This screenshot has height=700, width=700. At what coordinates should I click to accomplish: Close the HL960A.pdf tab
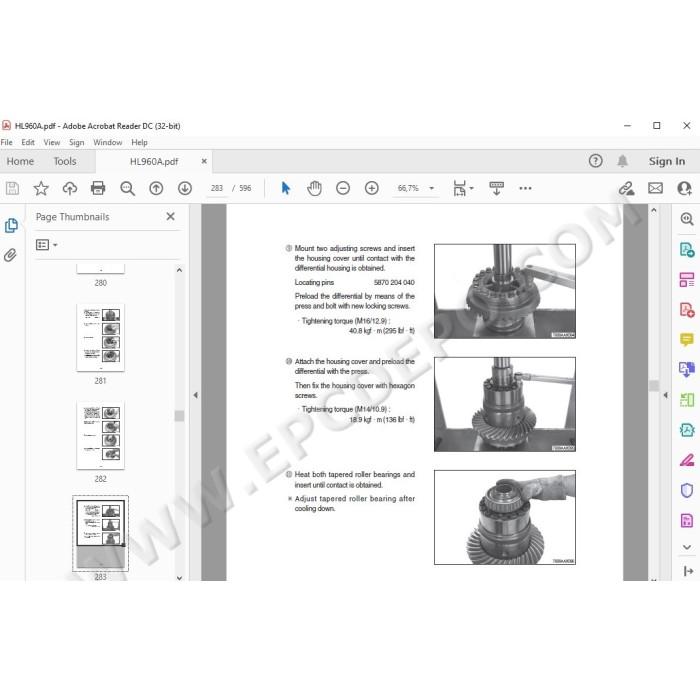204,161
